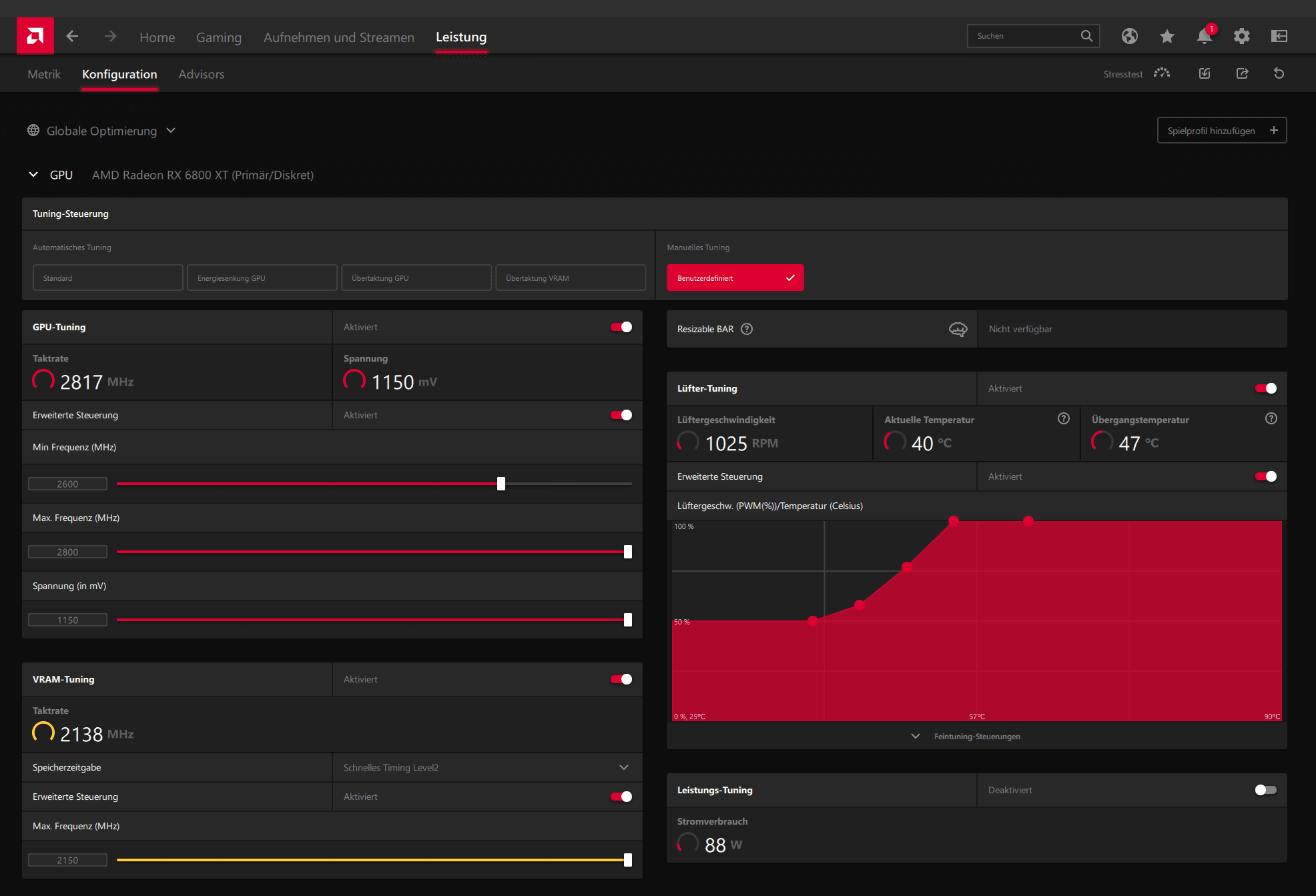This screenshot has height=896, width=1316.
Task: Open the web browser globe icon
Action: (1129, 36)
